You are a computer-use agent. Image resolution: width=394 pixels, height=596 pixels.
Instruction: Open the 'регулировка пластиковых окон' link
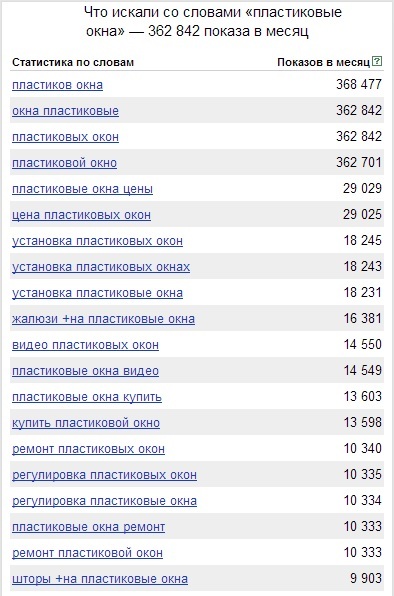click(x=104, y=475)
